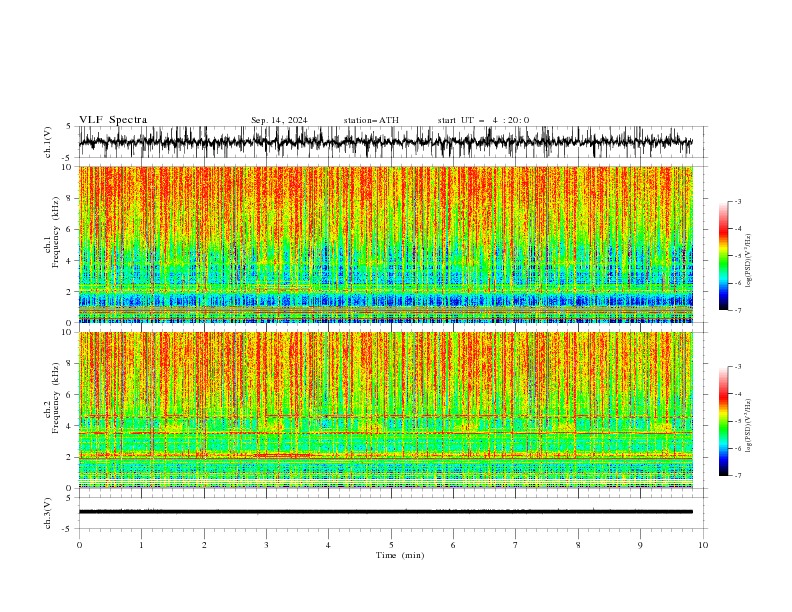Viewport: 792px width, 612px height.
Task: Click the "-7" value on ch.2 color bar
Action: 738,476
